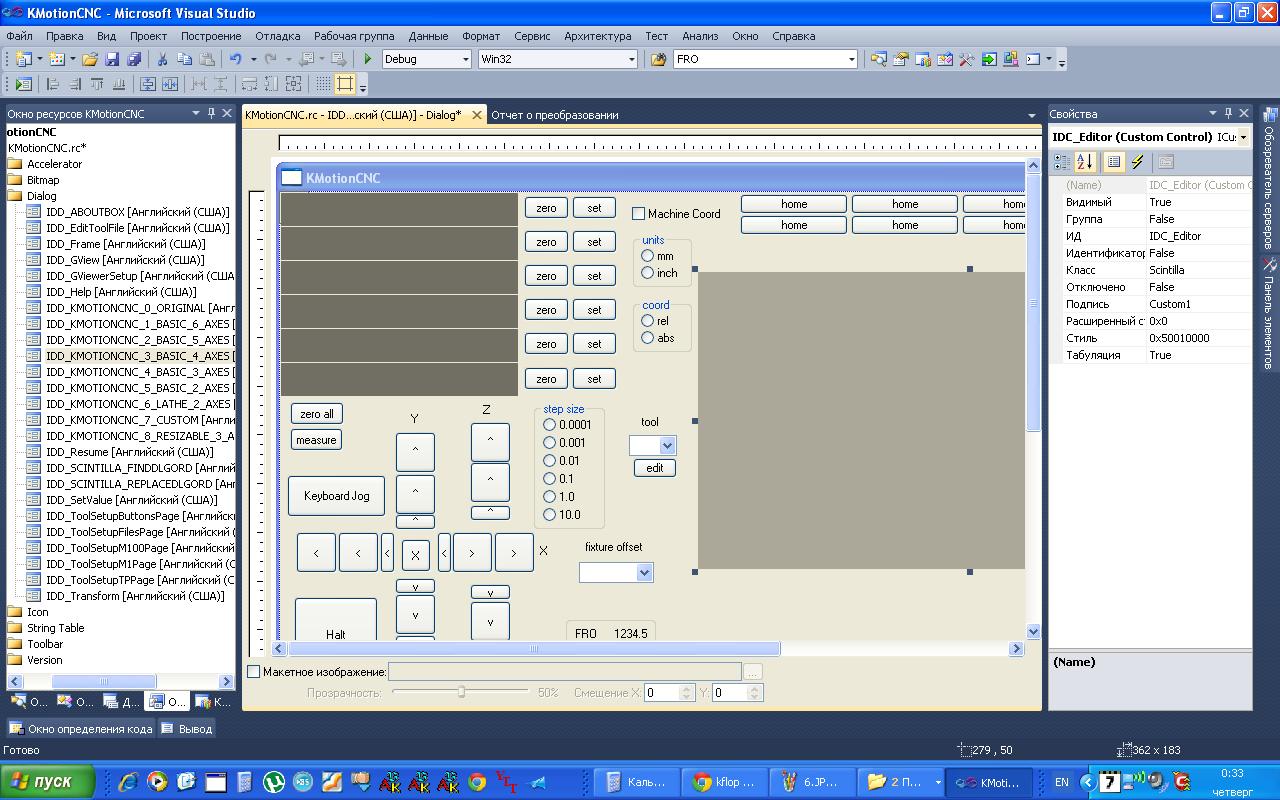1280x800 pixels.
Task: Select the Toolbar folder in resource tree
Action: (45, 644)
